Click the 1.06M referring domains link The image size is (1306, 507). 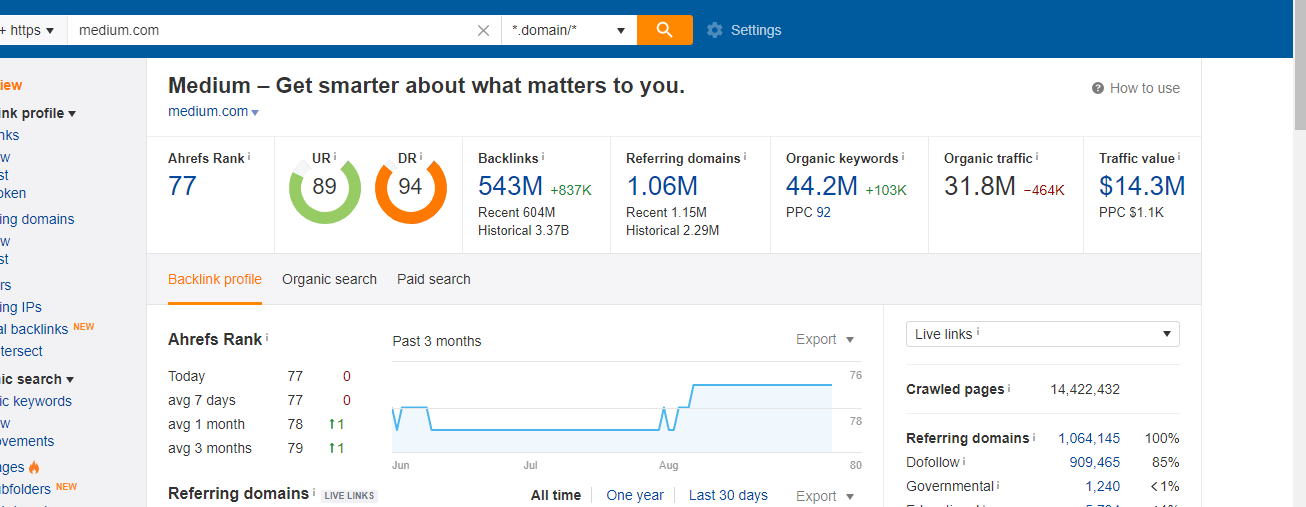tap(661, 186)
